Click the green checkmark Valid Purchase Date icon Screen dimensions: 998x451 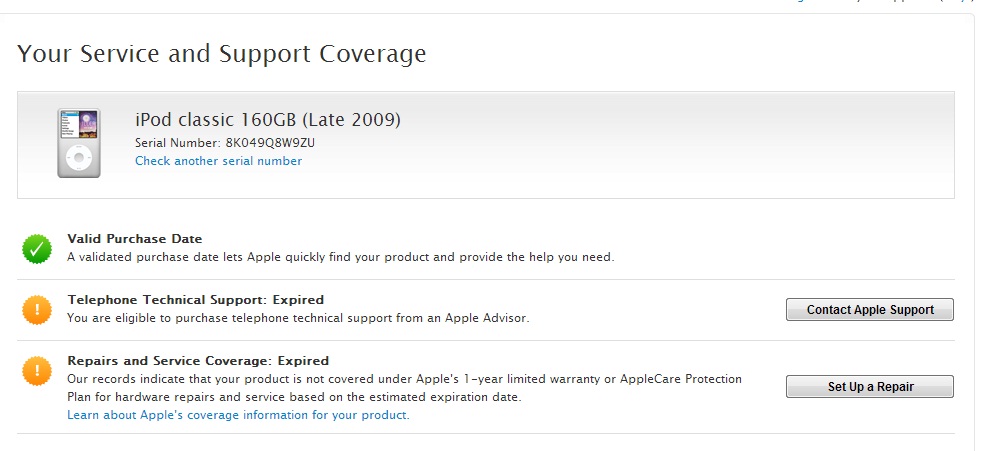point(37,249)
